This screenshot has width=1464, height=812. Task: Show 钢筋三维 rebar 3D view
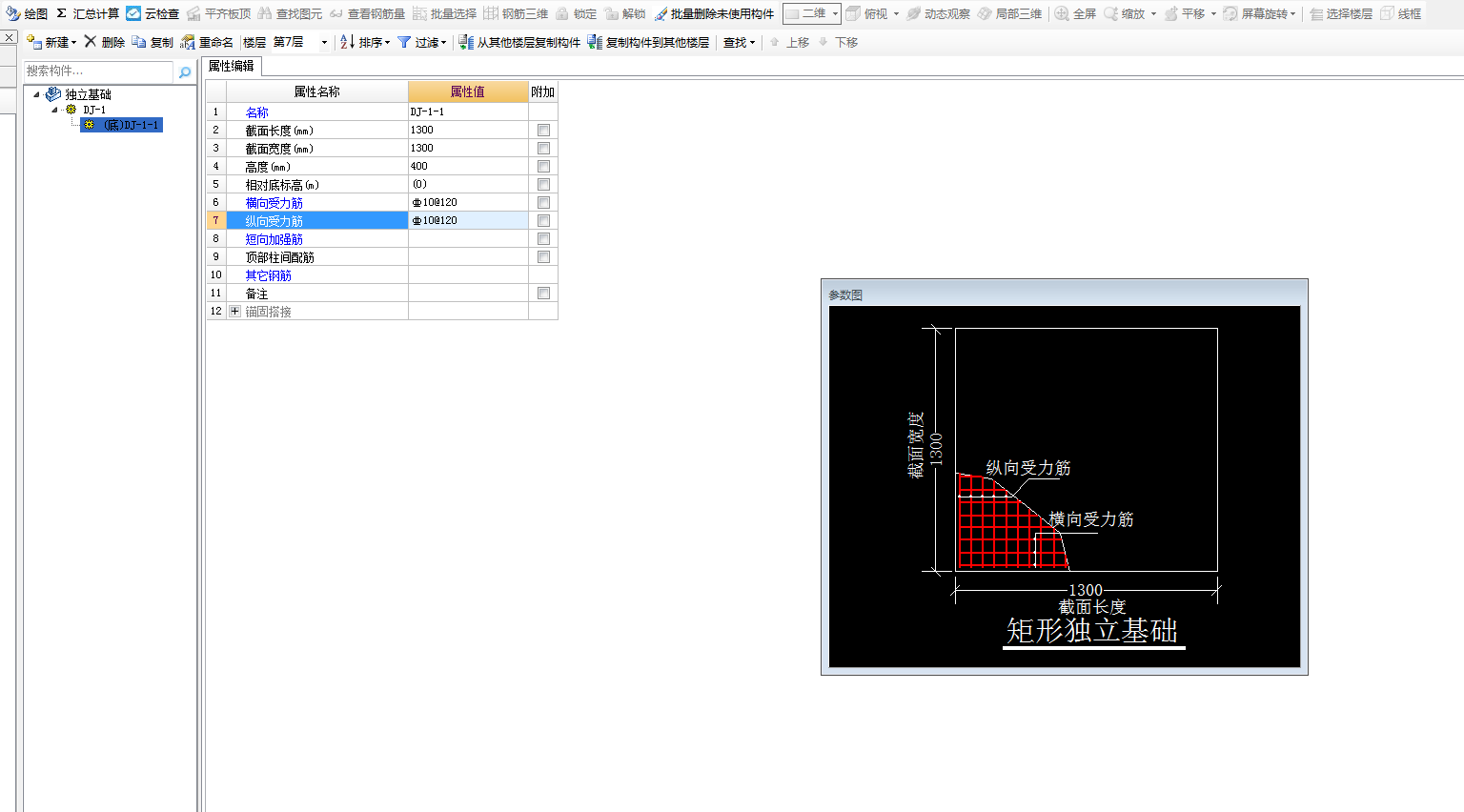click(x=516, y=13)
